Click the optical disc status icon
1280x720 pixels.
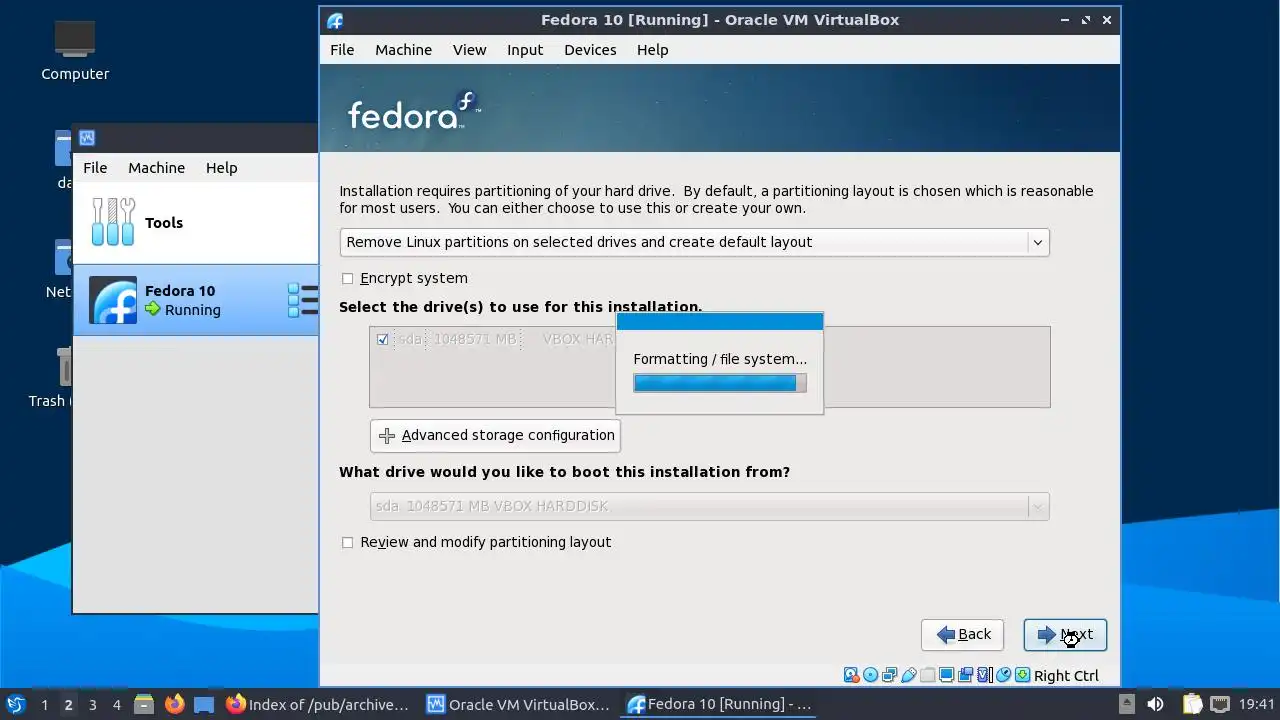click(x=870, y=675)
